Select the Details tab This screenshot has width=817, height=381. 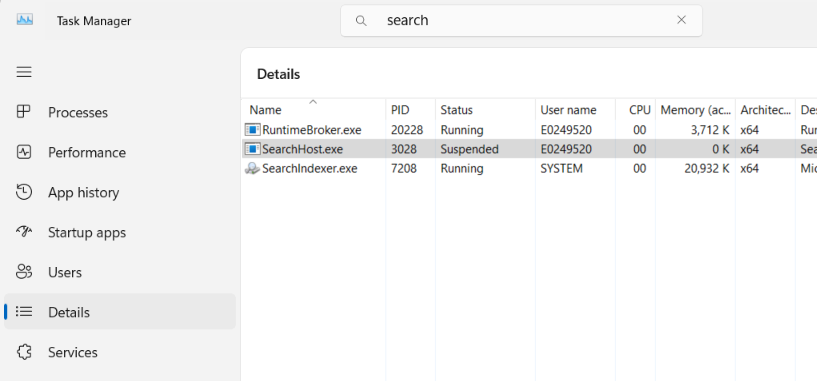[x=119, y=312]
